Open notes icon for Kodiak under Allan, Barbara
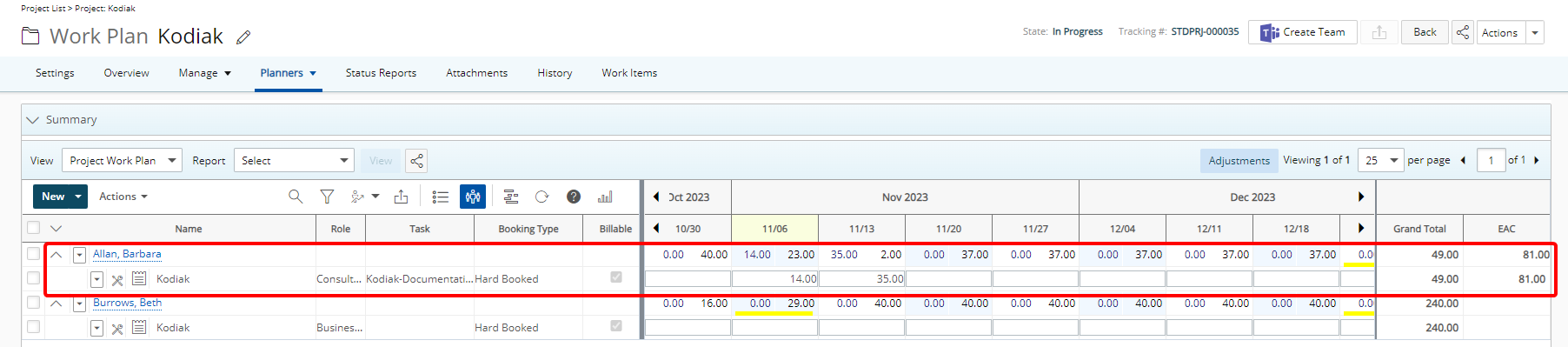The image size is (1568, 347). 139,278
